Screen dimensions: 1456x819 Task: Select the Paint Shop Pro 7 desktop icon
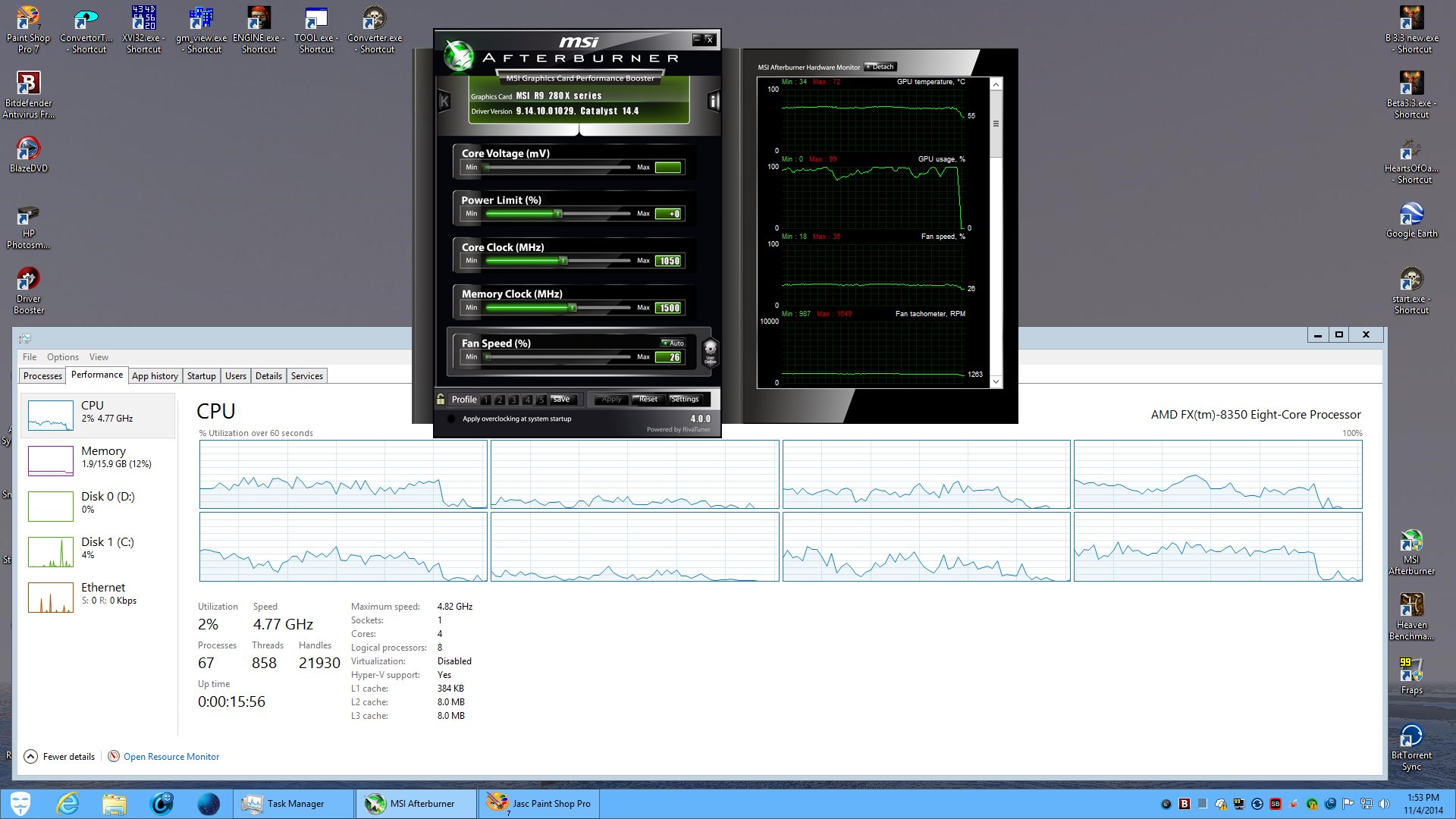(x=28, y=30)
